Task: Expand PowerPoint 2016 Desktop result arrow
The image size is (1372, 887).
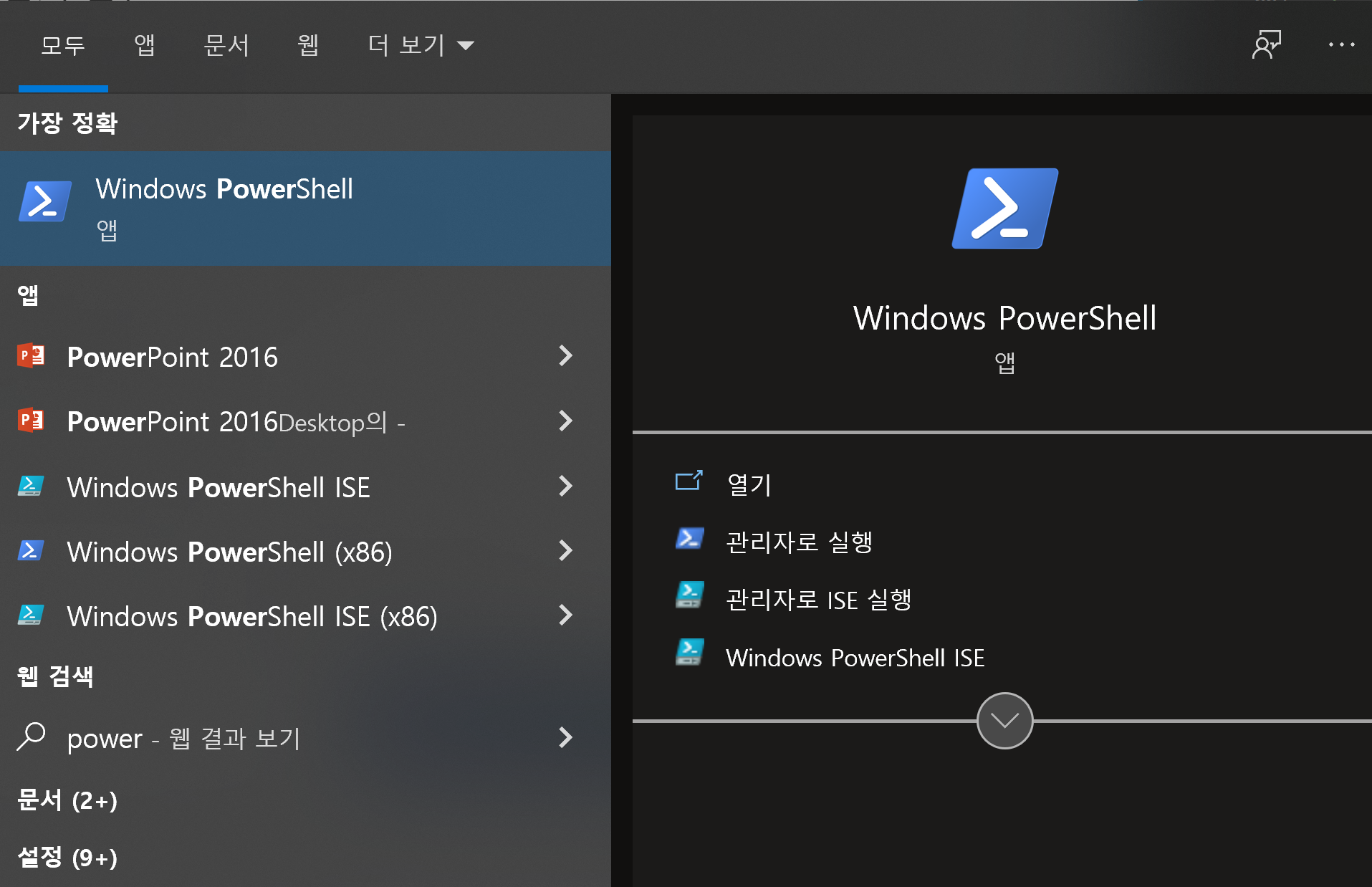Action: coord(565,421)
